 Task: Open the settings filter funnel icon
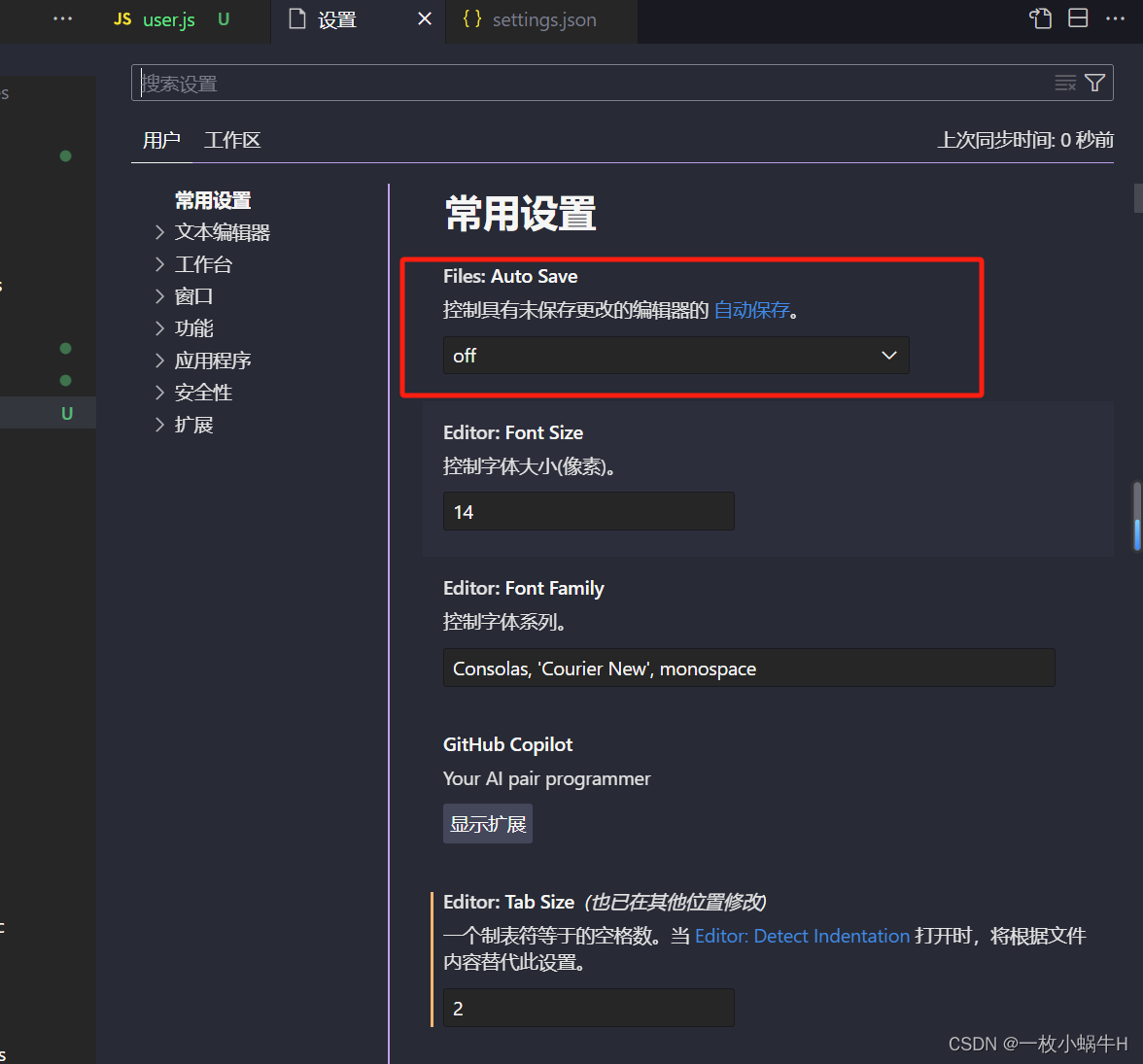1094,84
